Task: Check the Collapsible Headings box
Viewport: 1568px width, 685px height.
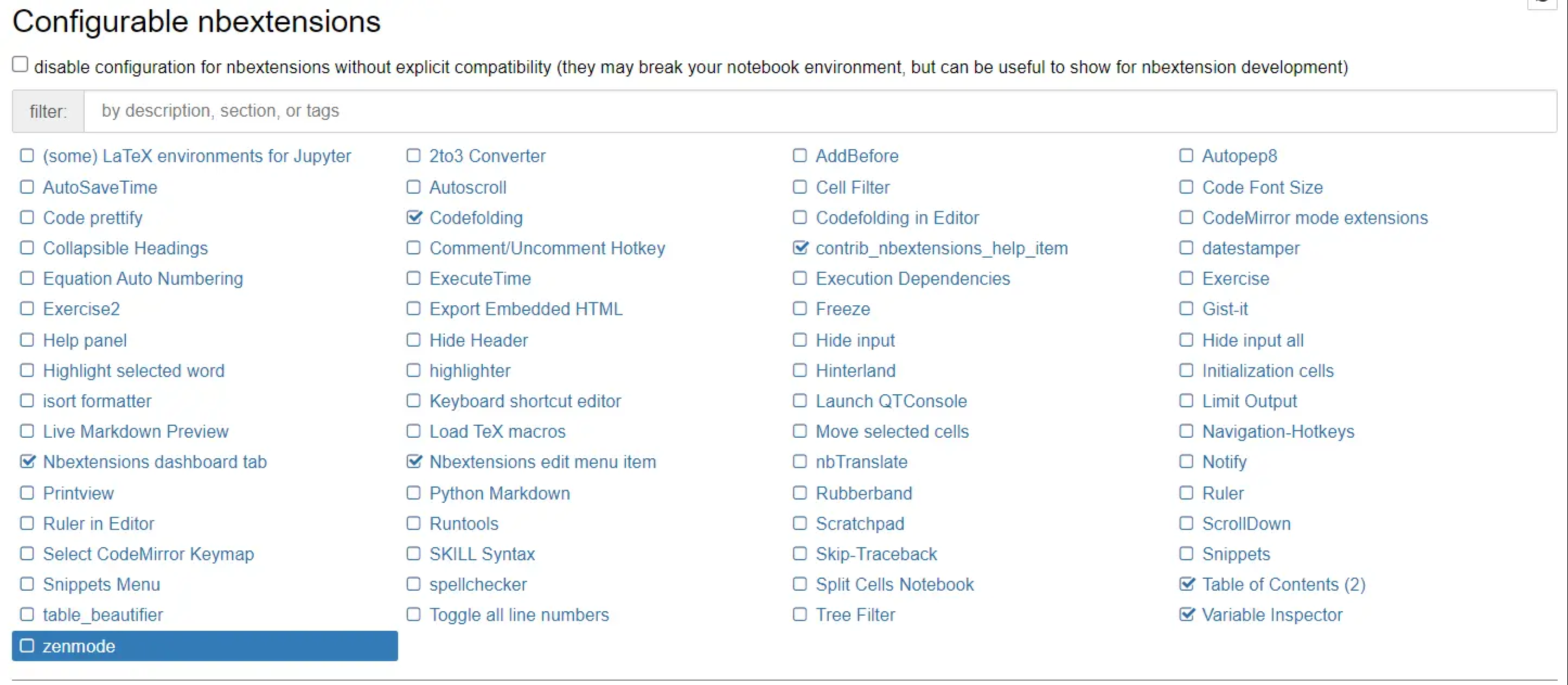Action: (x=27, y=248)
